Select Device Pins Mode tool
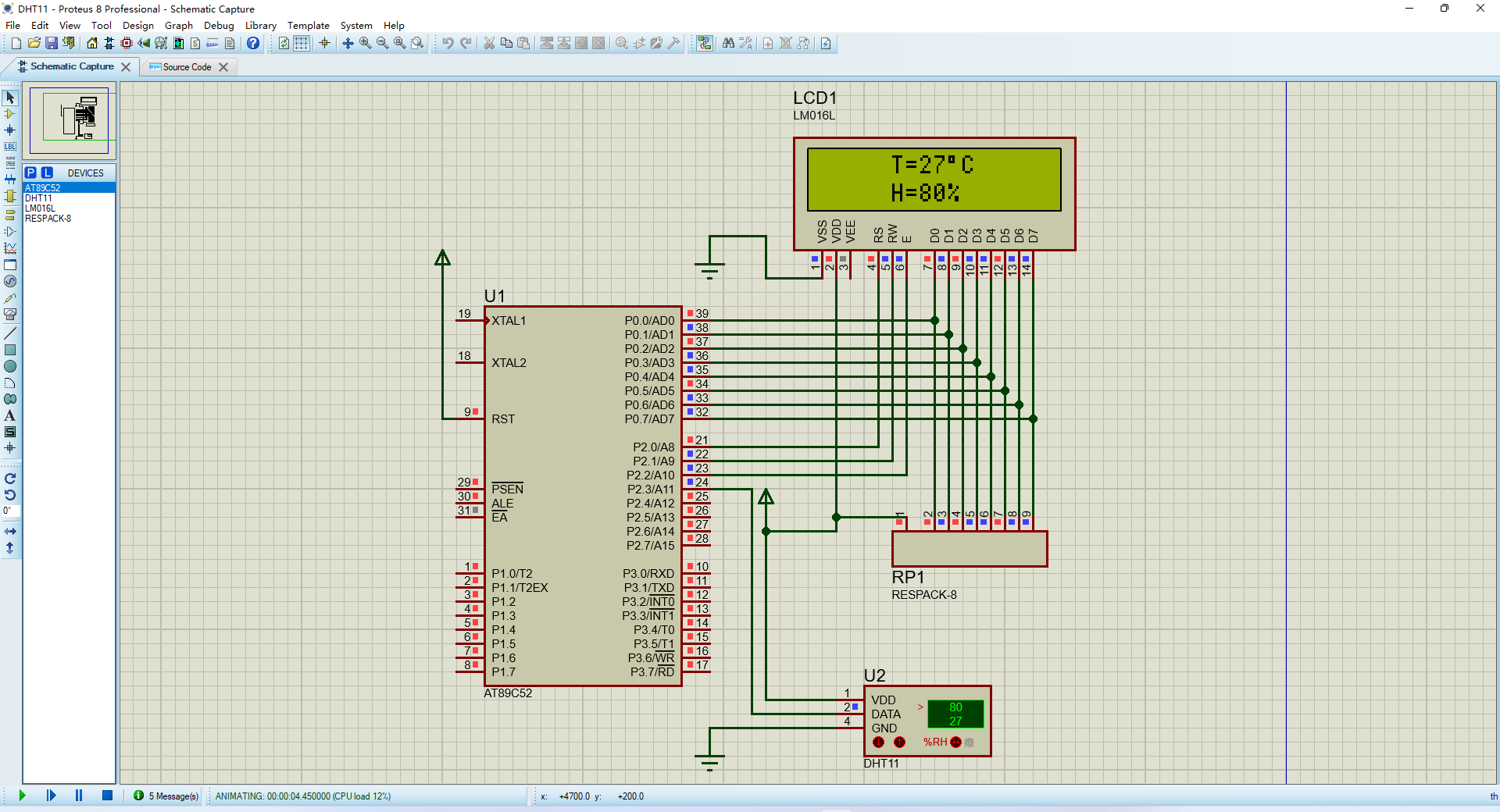This screenshot has height=812, width=1500. tap(10, 231)
